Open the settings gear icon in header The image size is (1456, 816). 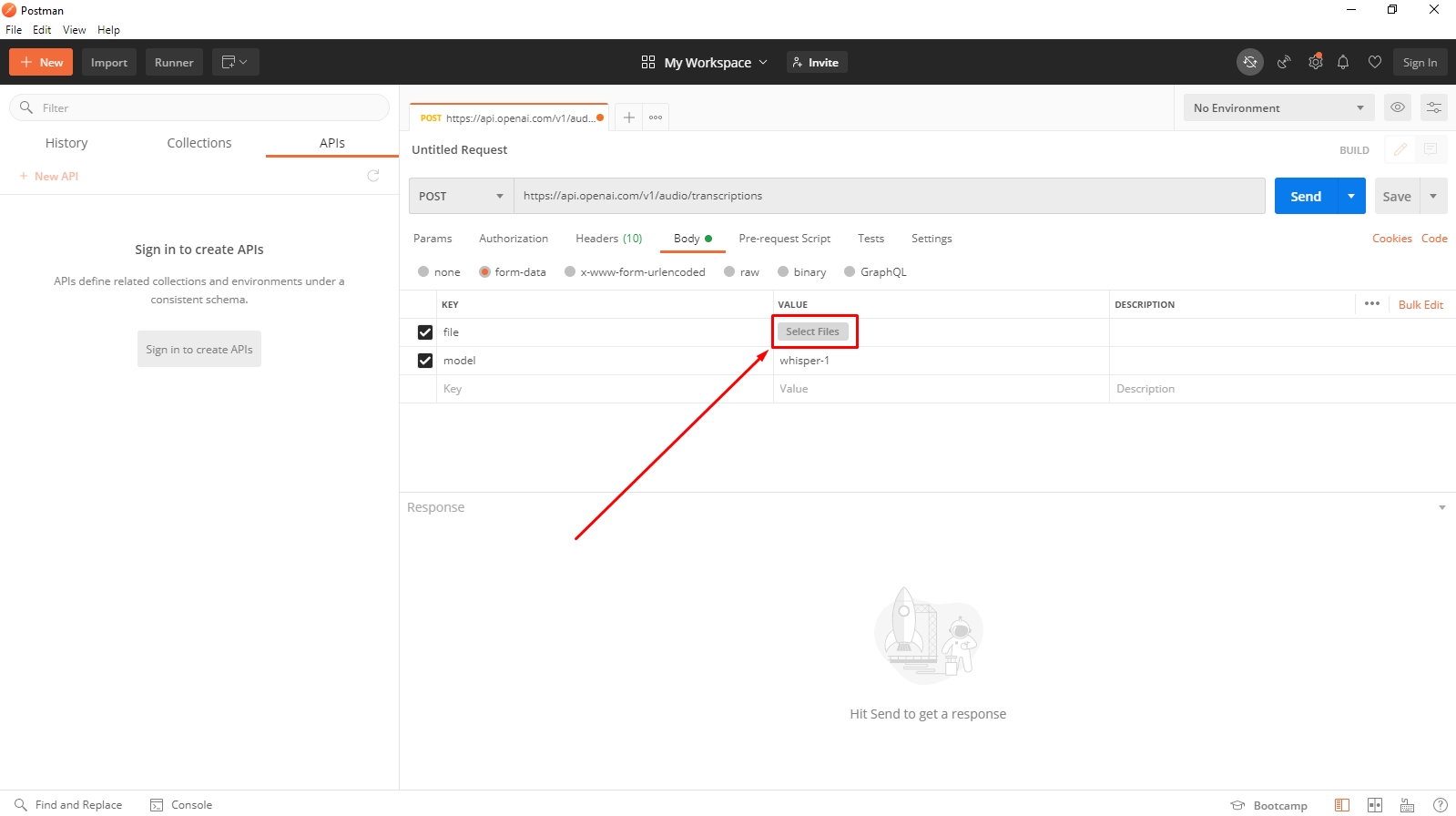[1315, 62]
